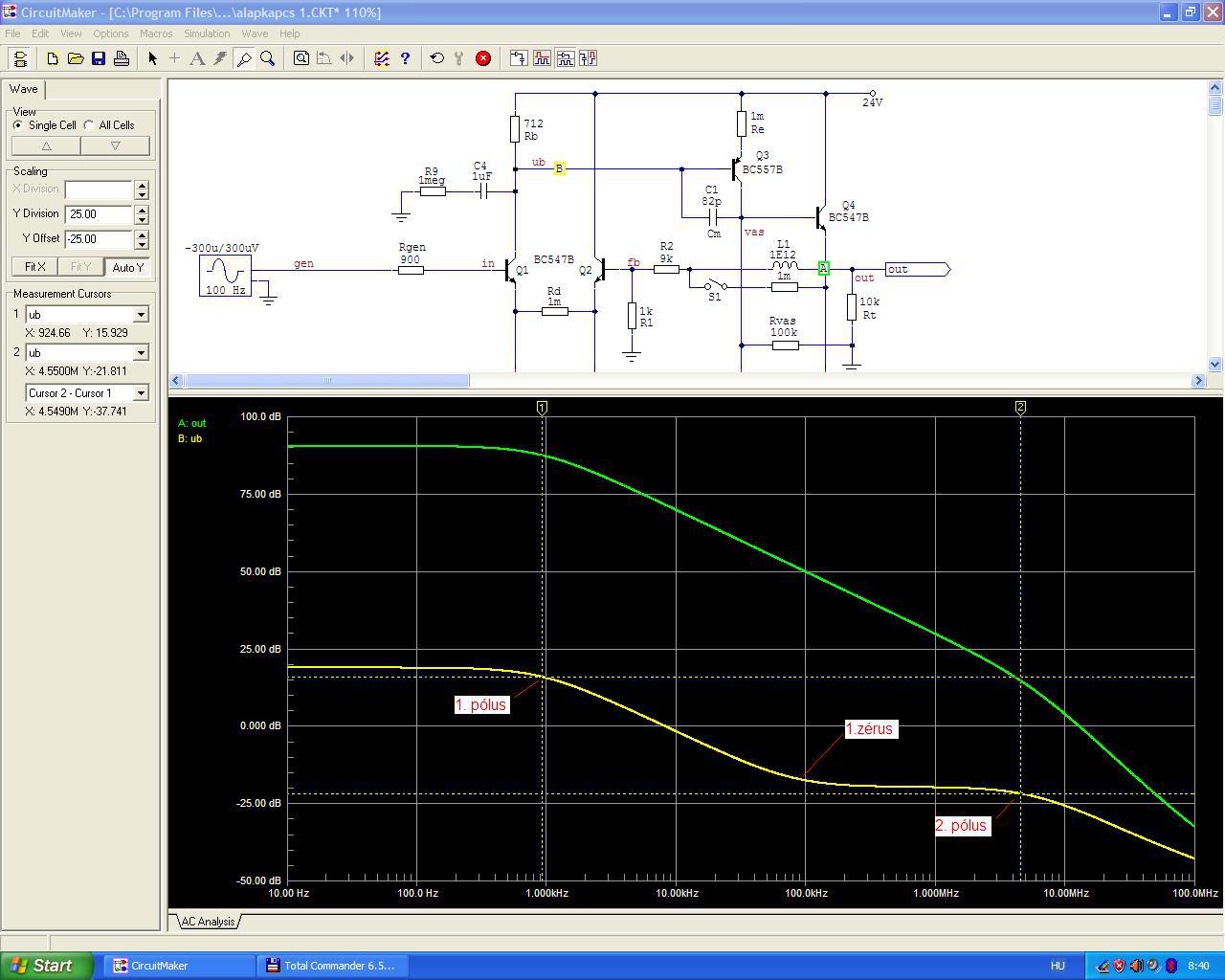Click the red stop simulation icon
This screenshot has height=980, width=1225.
point(483,58)
